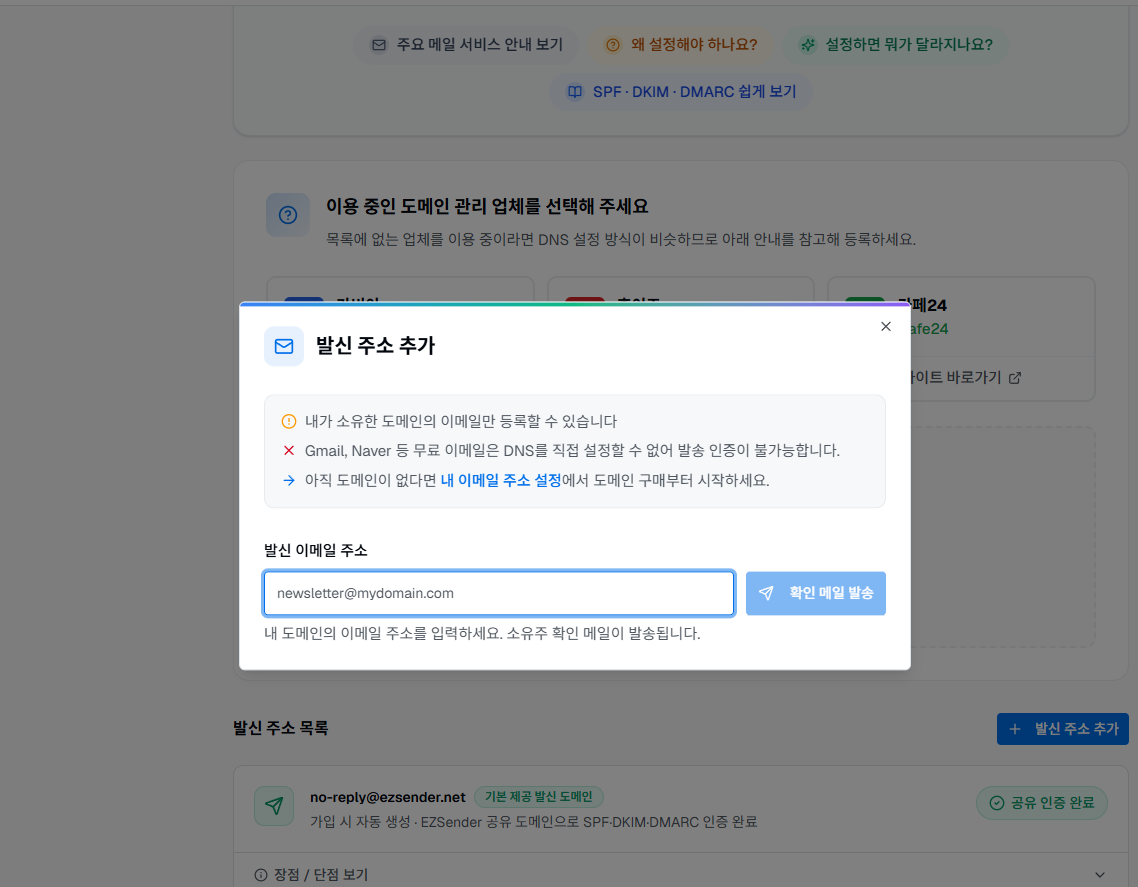Click the plus icon in 발신 주소 추가 button
The height and width of the screenshot is (887, 1138).
point(1015,729)
